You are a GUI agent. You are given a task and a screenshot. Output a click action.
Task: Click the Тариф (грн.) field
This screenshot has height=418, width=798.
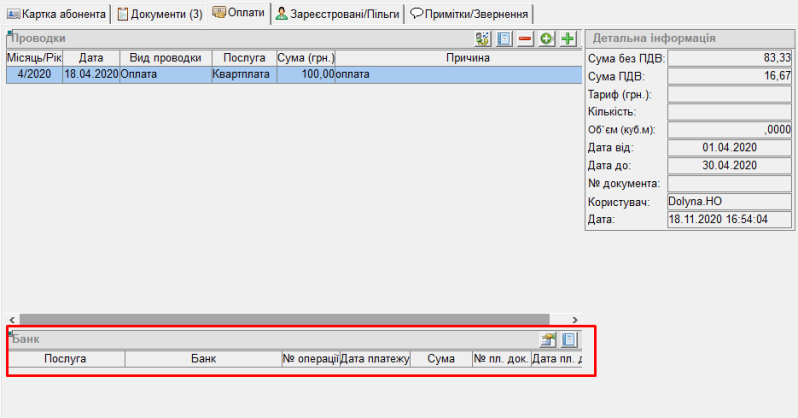pyautogui.click(x=729, y=93)
